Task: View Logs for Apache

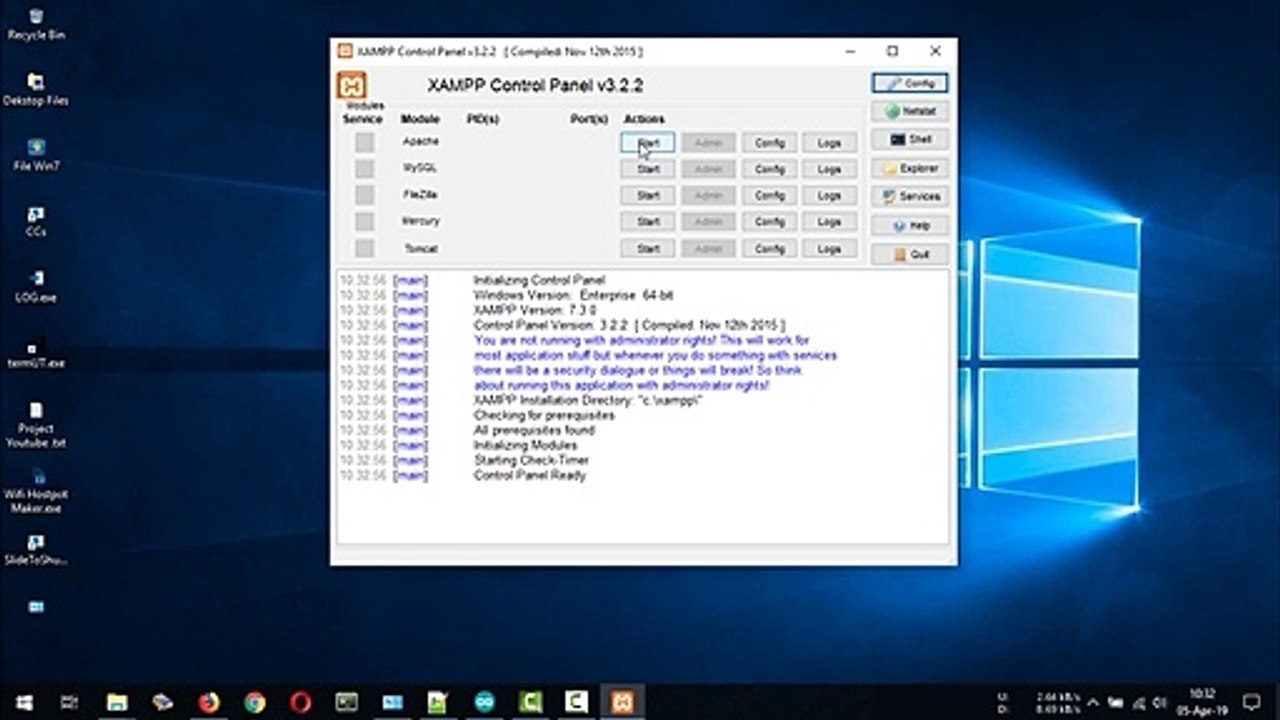Action: coord(830,143)
